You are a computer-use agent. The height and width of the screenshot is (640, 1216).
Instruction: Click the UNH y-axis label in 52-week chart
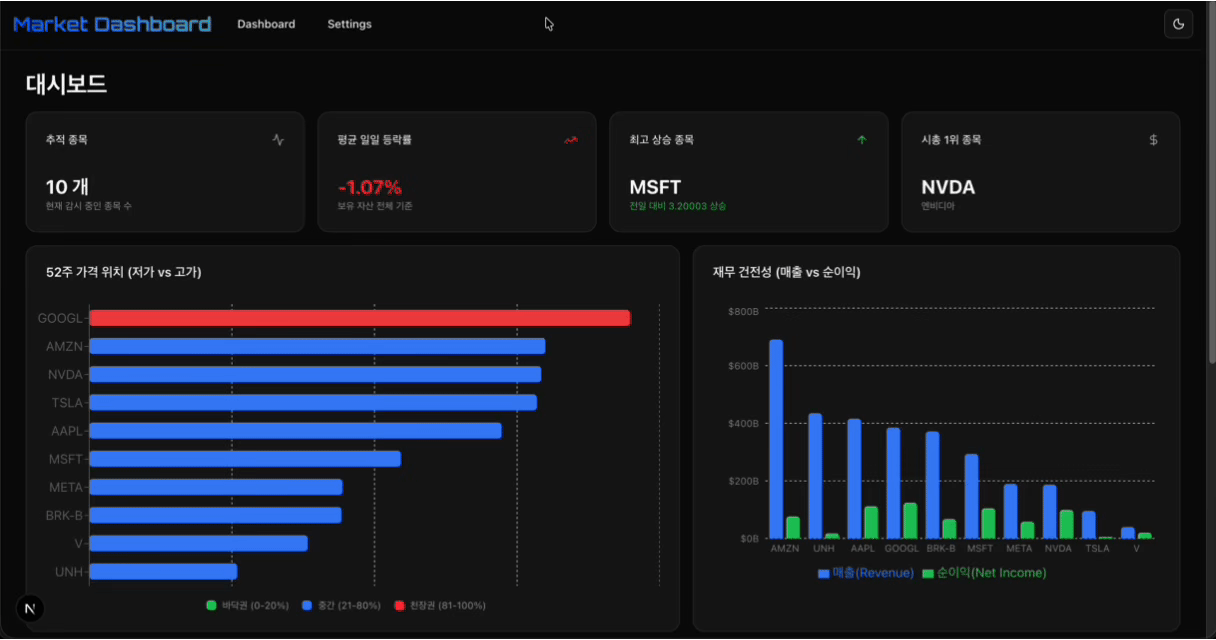point(69,572)
